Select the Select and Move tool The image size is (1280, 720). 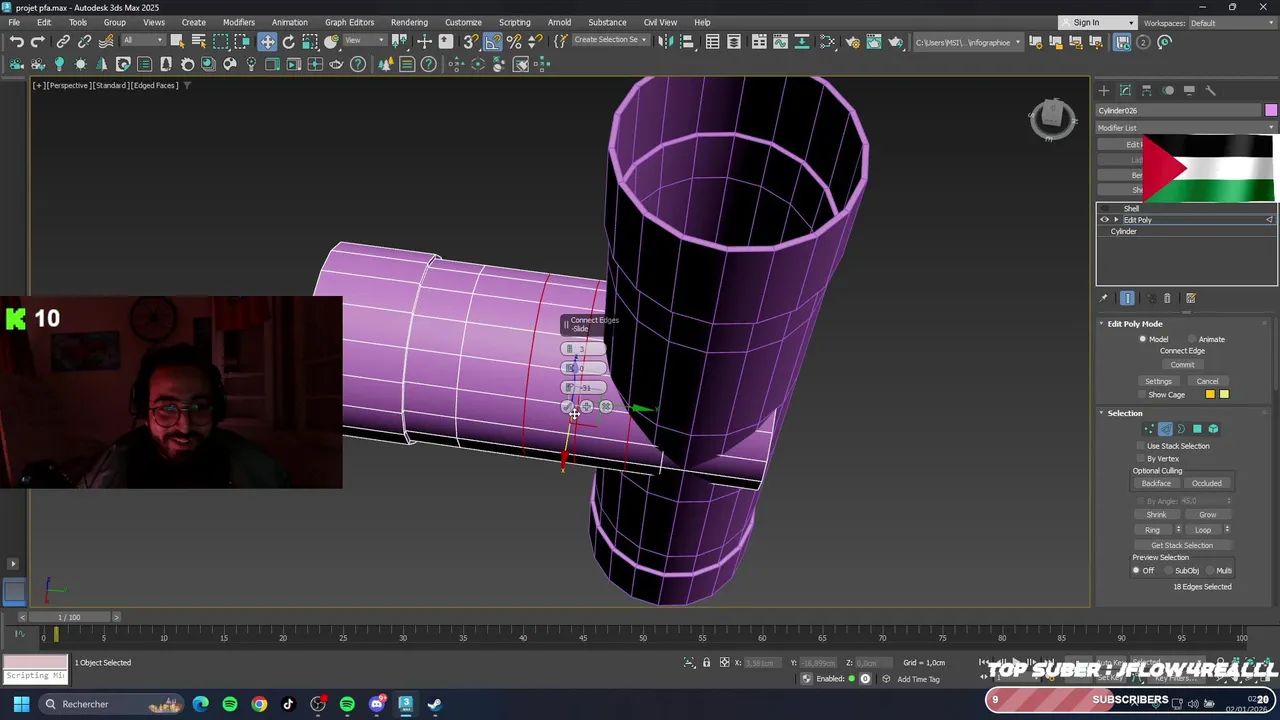tap(267, 42)
